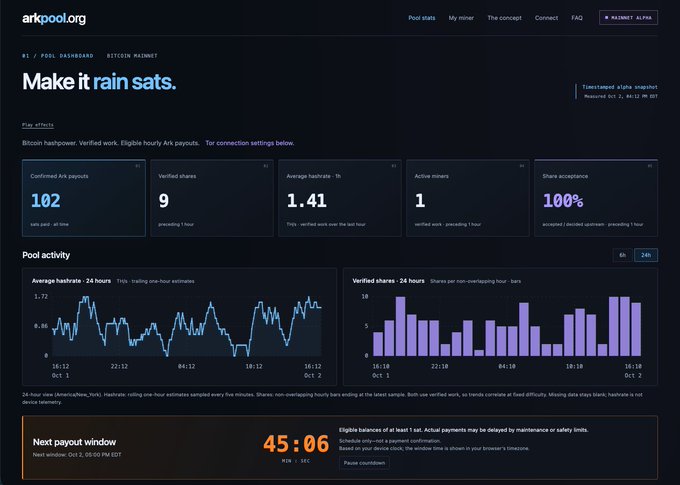Click the Measured Oct 2, 04:12 PM EDT text
This screenshot has width=680, height=485.
coord(621,96)
